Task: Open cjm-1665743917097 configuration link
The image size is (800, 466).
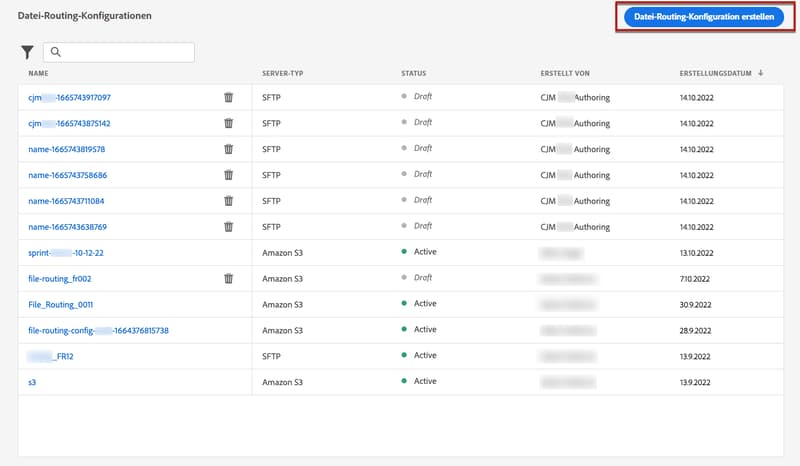Action: pos(69,97)
